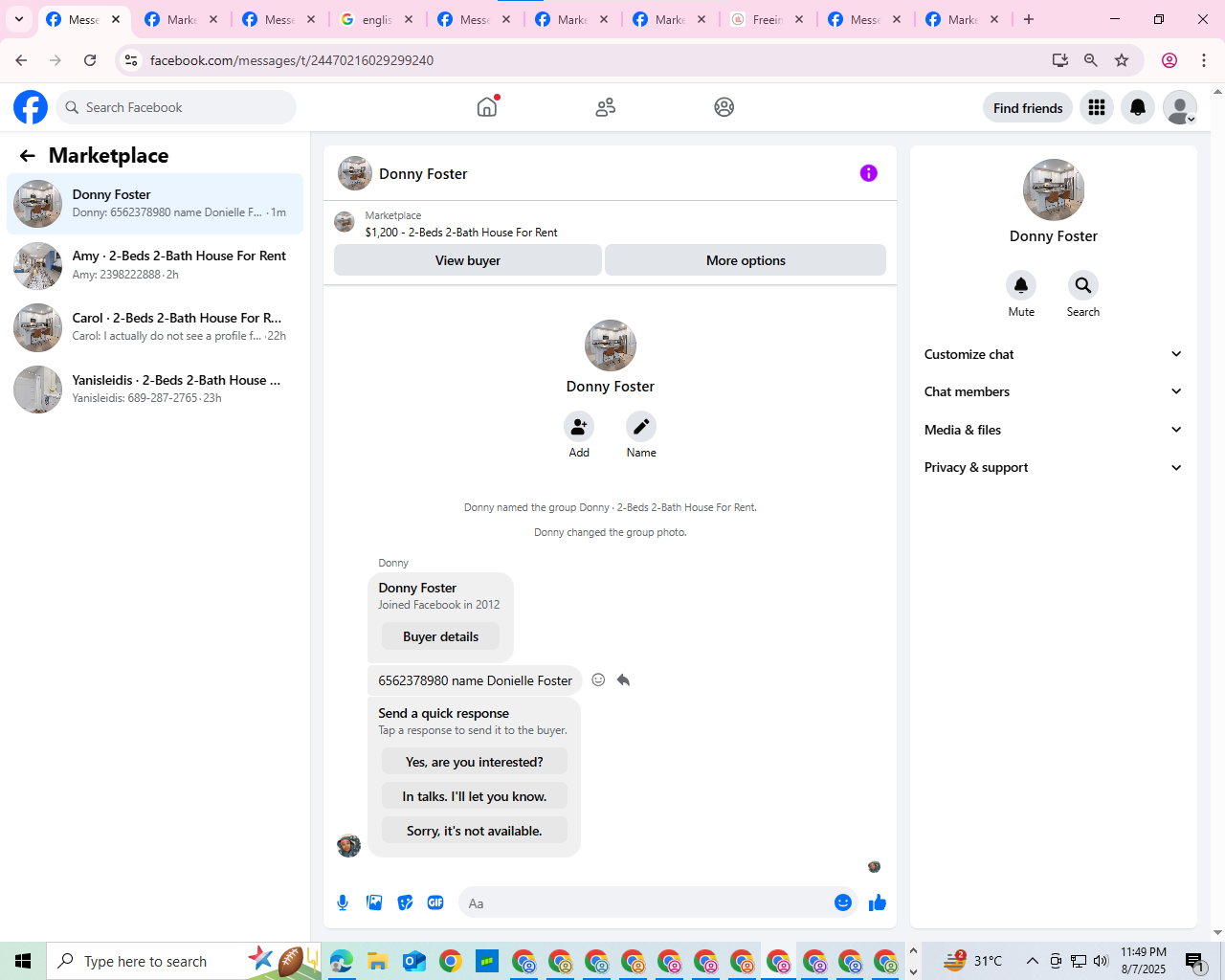Open Chrome profile icon in toolbar

1169,60
